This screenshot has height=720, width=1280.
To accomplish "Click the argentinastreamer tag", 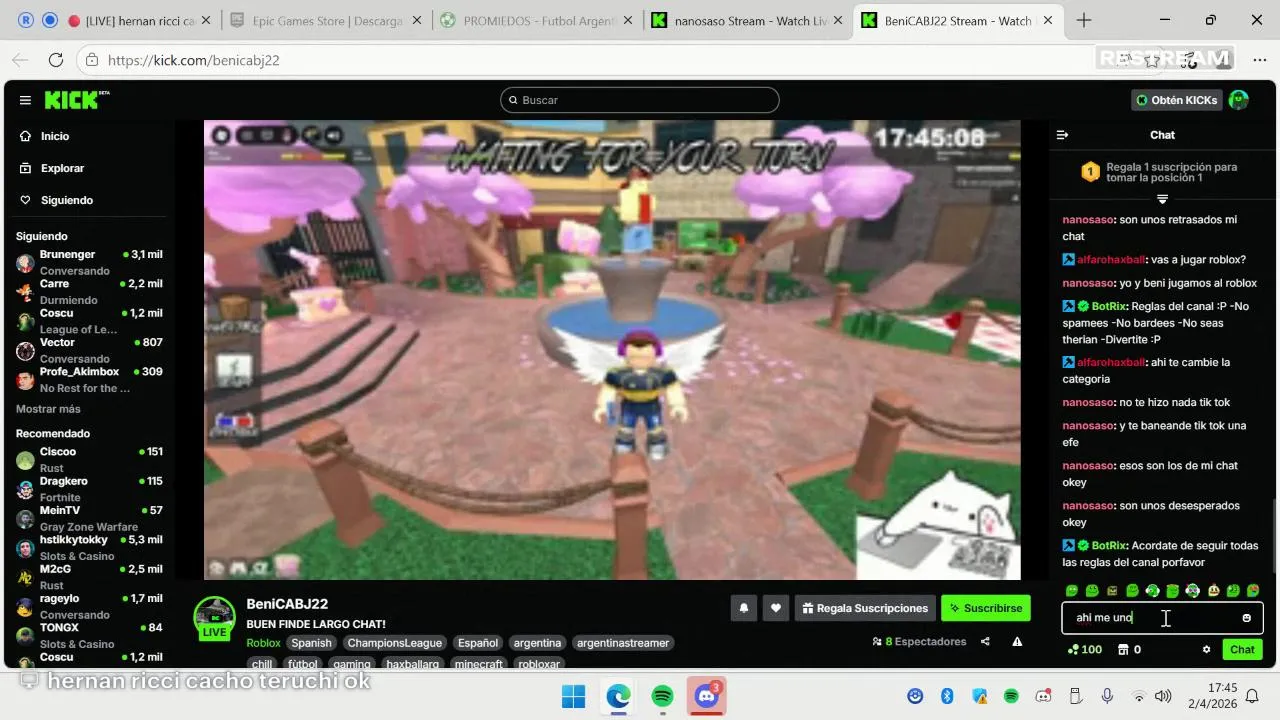I will [x=623, y=643].
